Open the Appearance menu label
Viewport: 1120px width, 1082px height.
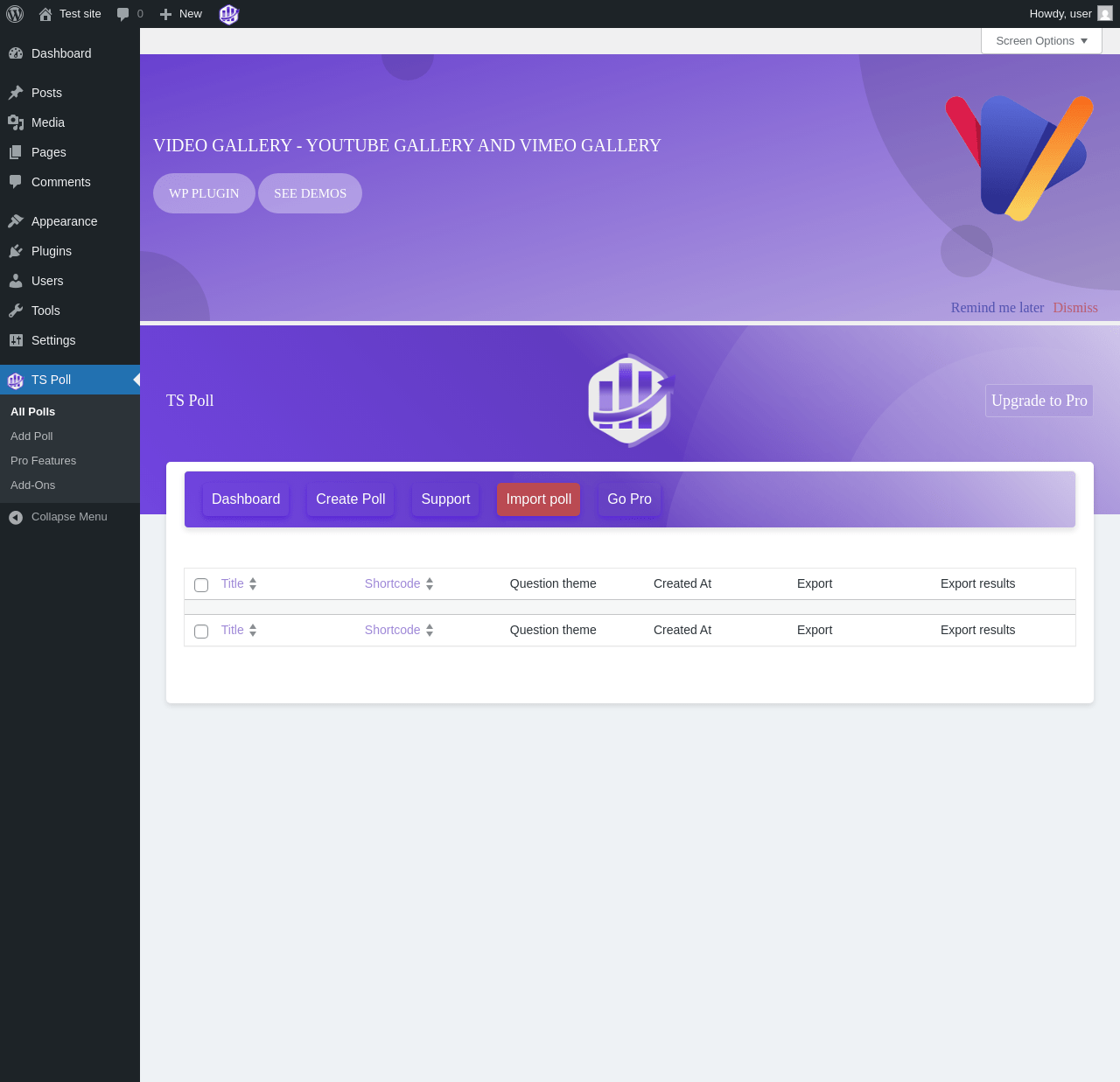point(64,221)
